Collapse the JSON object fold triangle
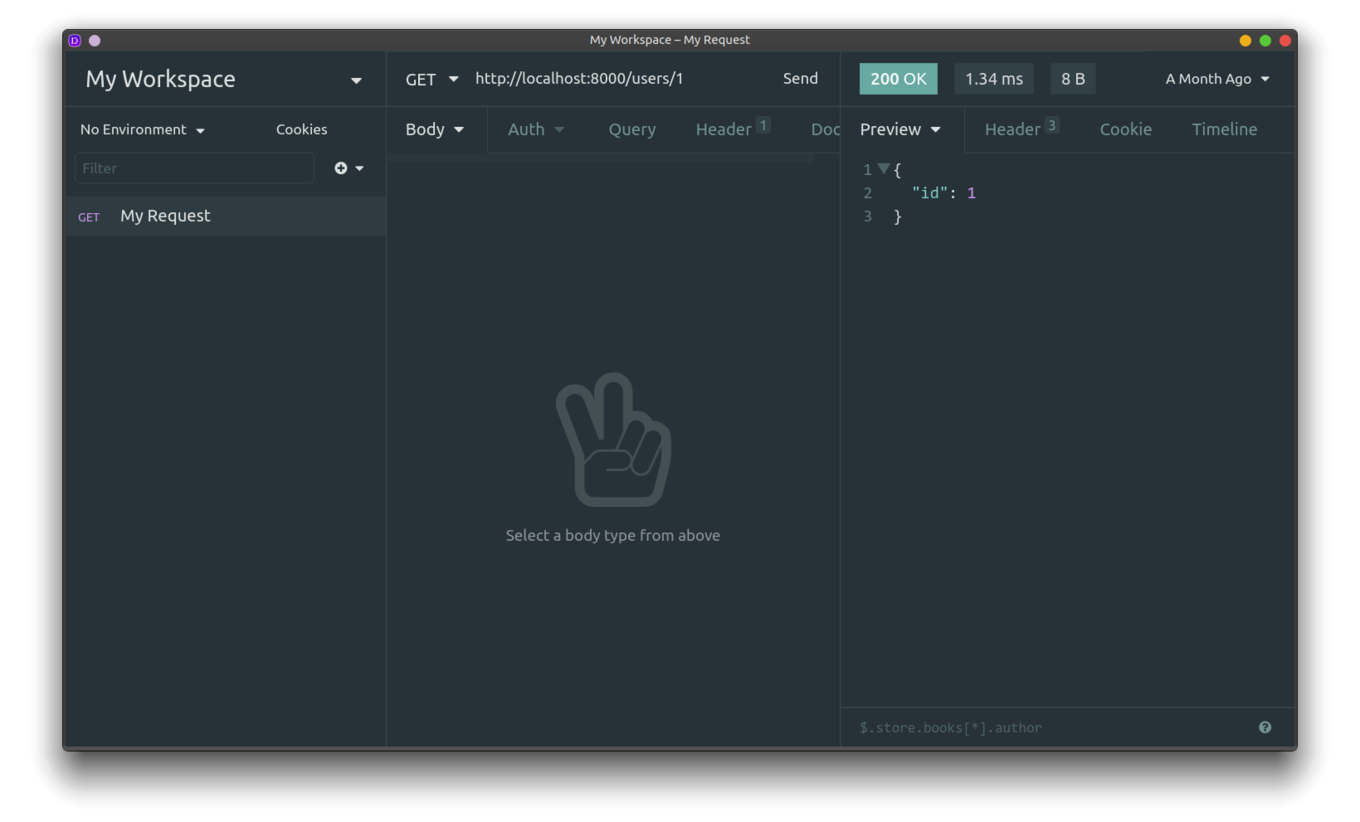The image size is (1360, 822). click(x=883, y=169)
